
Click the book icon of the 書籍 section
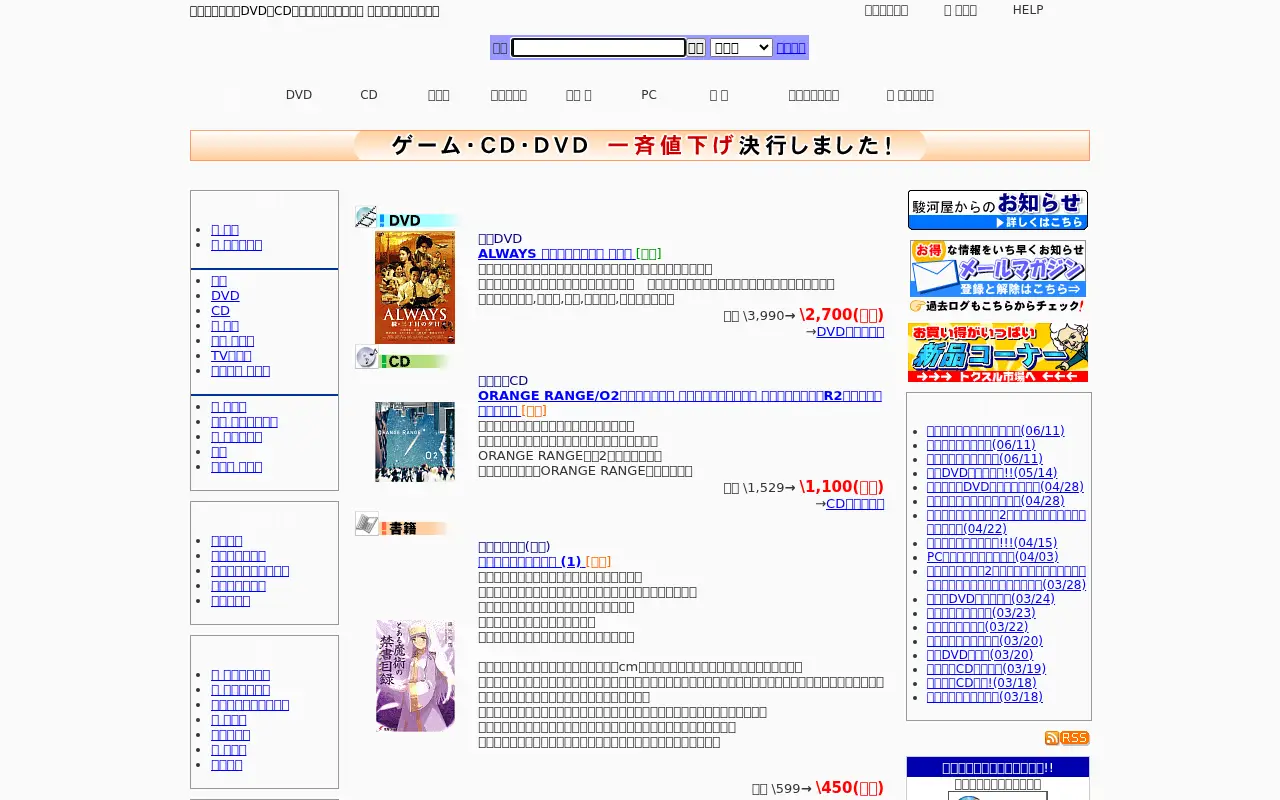click(x=367, y=523)
